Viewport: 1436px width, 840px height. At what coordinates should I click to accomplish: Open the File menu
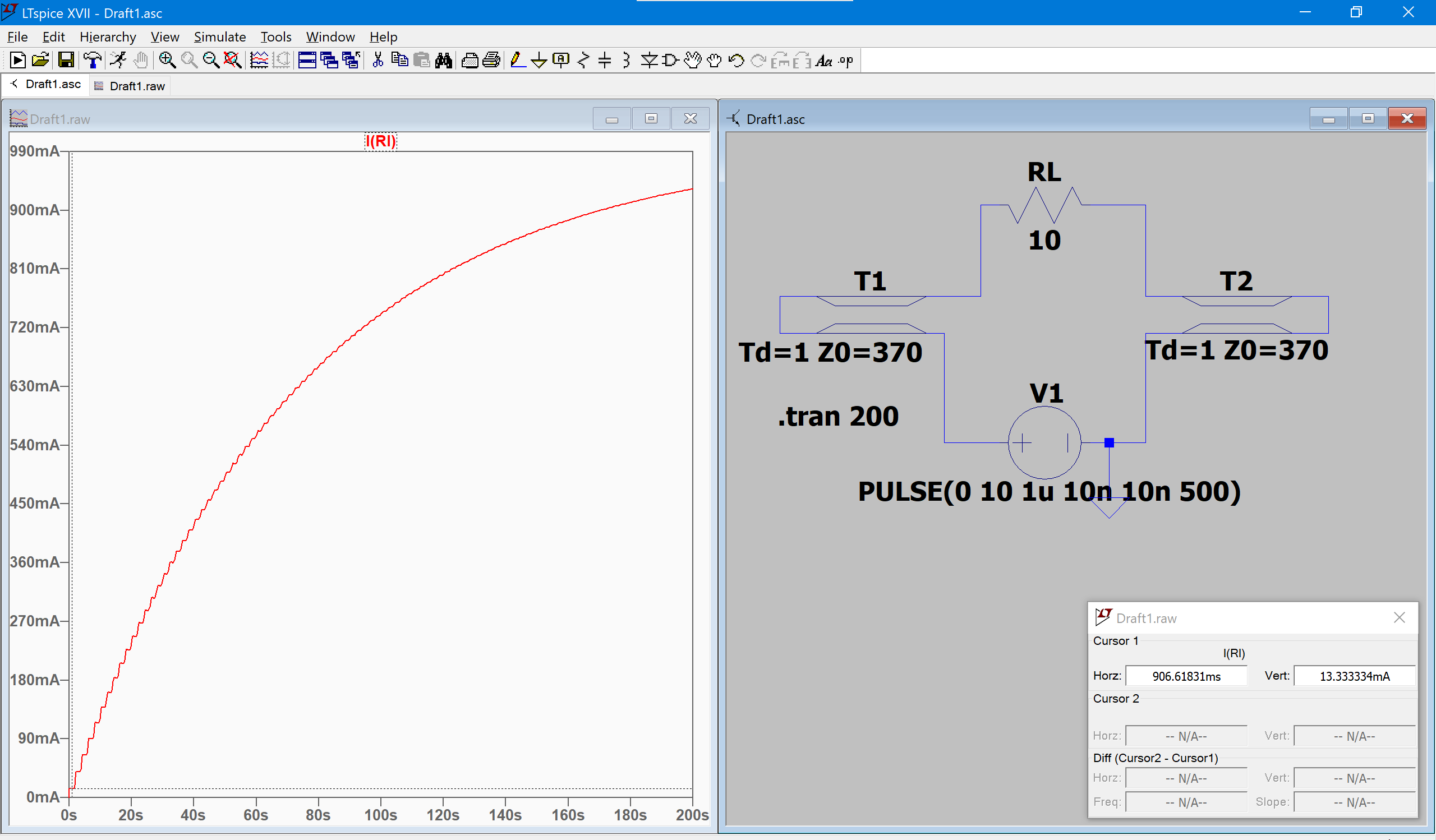[x=17, y=37]
